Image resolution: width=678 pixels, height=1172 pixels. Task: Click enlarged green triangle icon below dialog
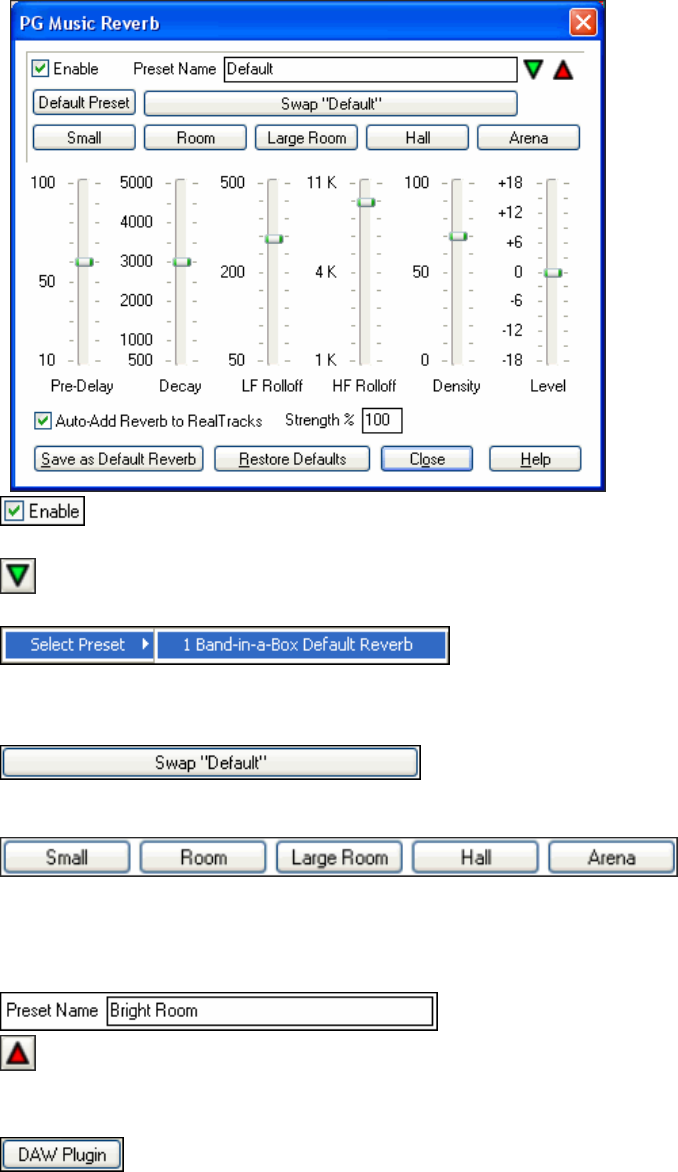click(18, 576)
